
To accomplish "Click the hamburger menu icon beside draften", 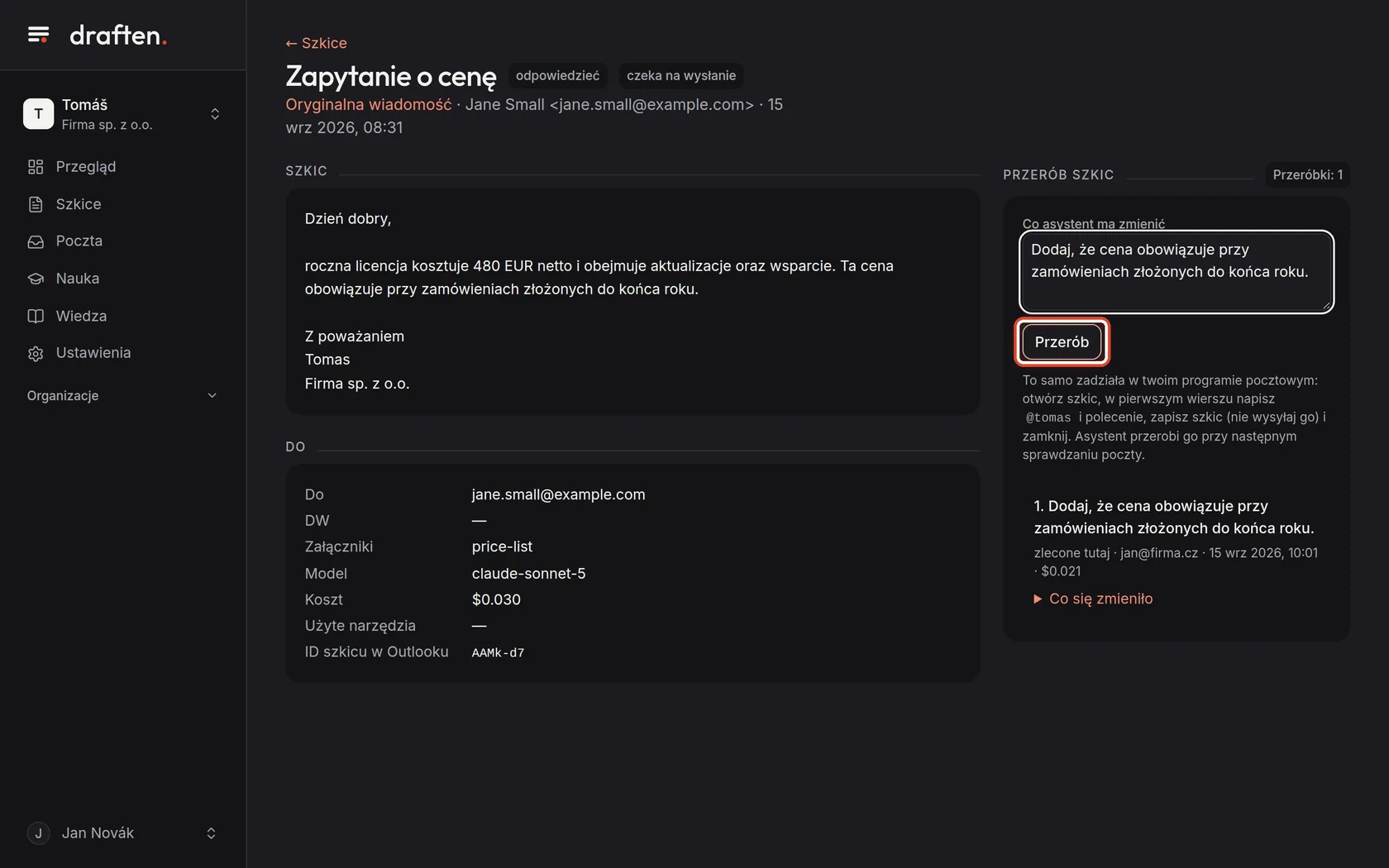I will point(38,35).
